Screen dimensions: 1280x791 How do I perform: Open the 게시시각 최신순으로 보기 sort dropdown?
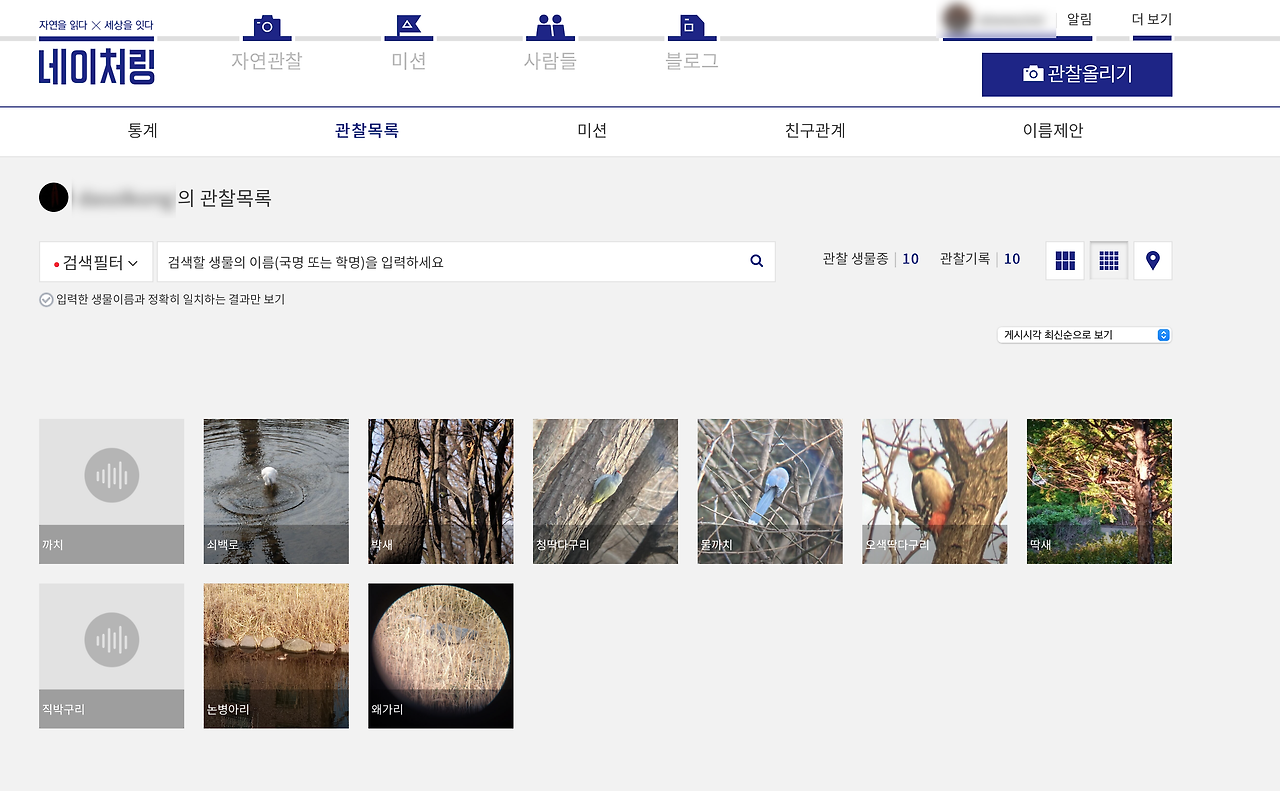(1084, 335)
